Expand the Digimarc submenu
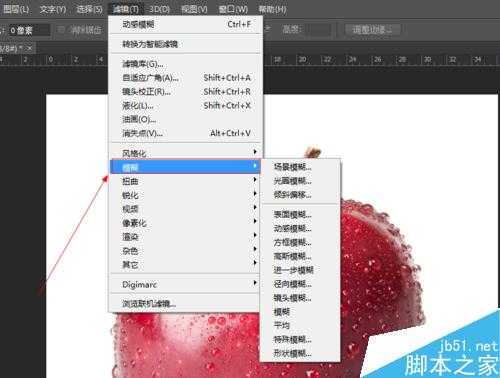500x378 pixels. point(186,284)
